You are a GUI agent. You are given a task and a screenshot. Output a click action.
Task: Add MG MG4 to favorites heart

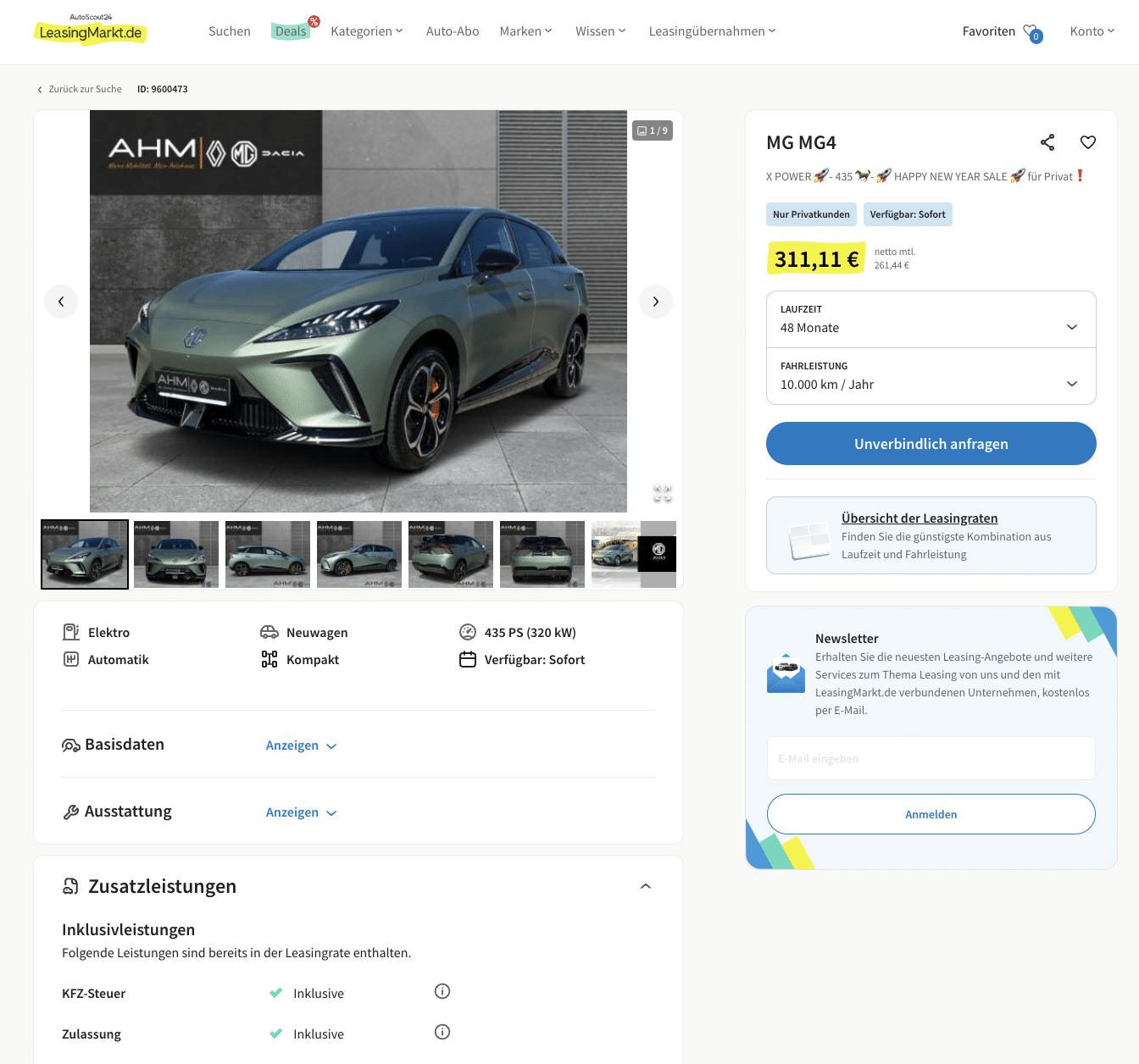click(x=1088, y=142)
